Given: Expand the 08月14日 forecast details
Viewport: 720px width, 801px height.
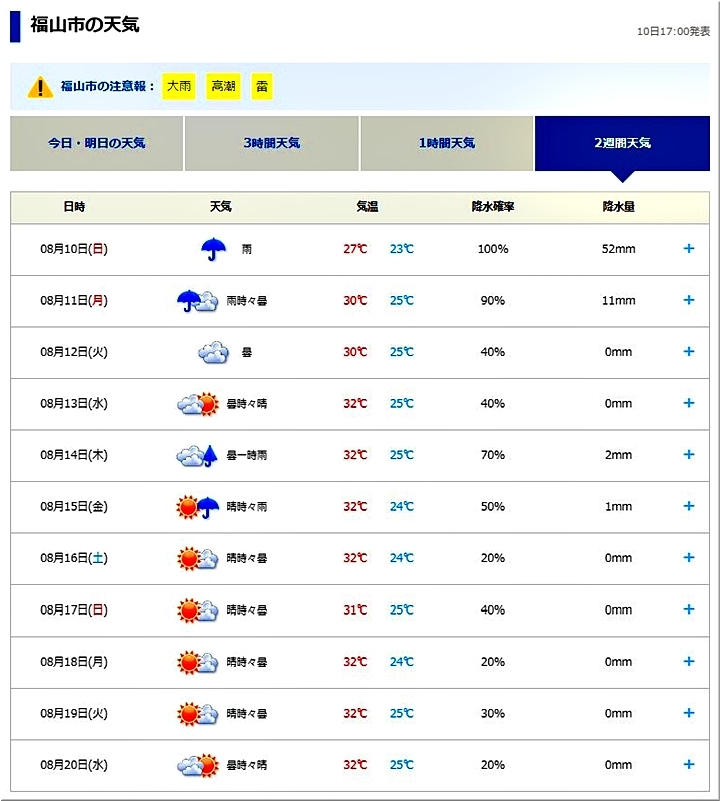Looking at the screenshot, I should (x=688, y=455).
